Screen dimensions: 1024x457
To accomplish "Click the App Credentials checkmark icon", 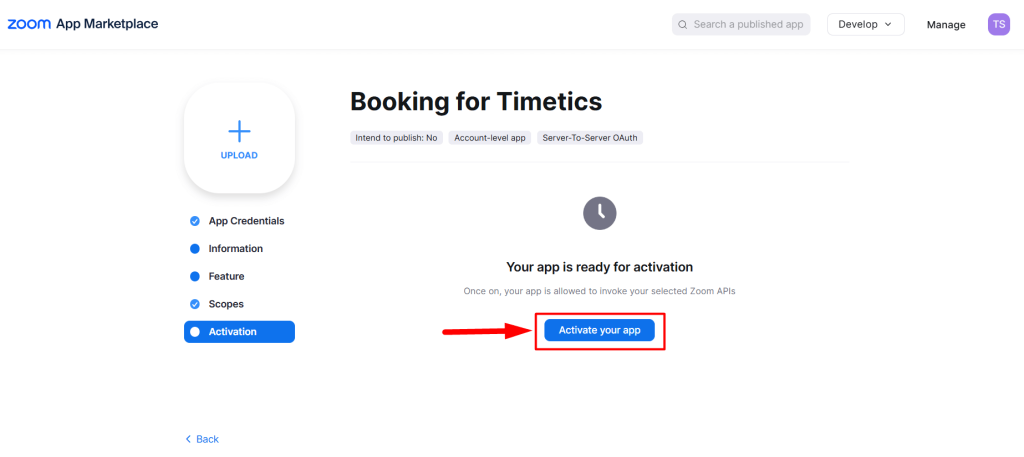I will point(195,221).
